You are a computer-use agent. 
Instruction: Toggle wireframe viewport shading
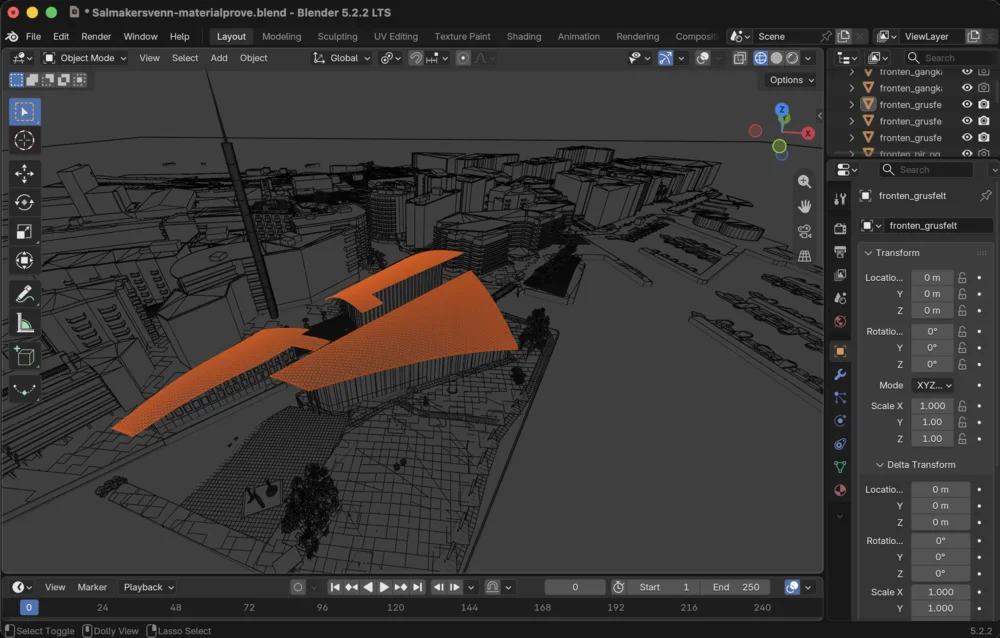(x=760, y=58)
